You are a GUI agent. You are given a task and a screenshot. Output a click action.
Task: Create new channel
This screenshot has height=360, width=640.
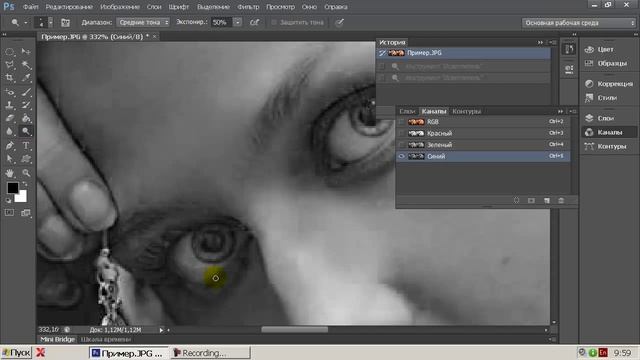tap(547, 200)
